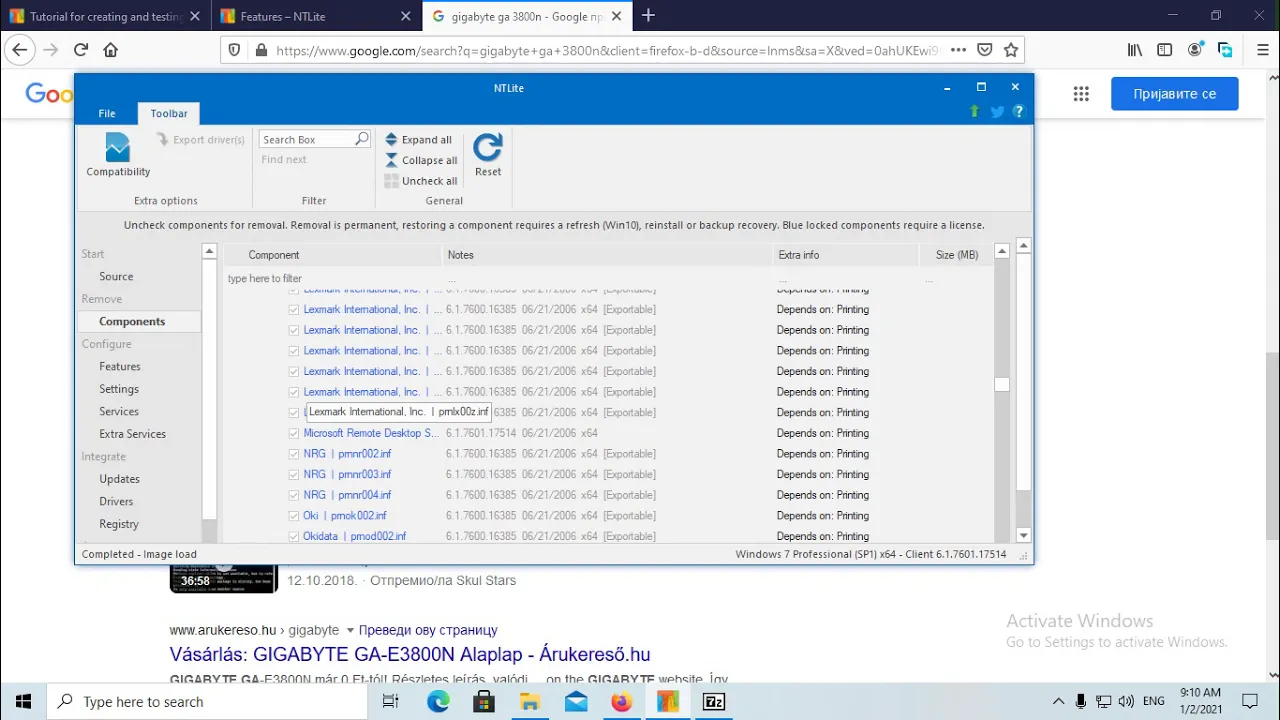Viewport: 1280px width, 720px height.
Task: Open dropdown arrow next to arukereso.hu gigabyte result
Action: coord(350,631)
